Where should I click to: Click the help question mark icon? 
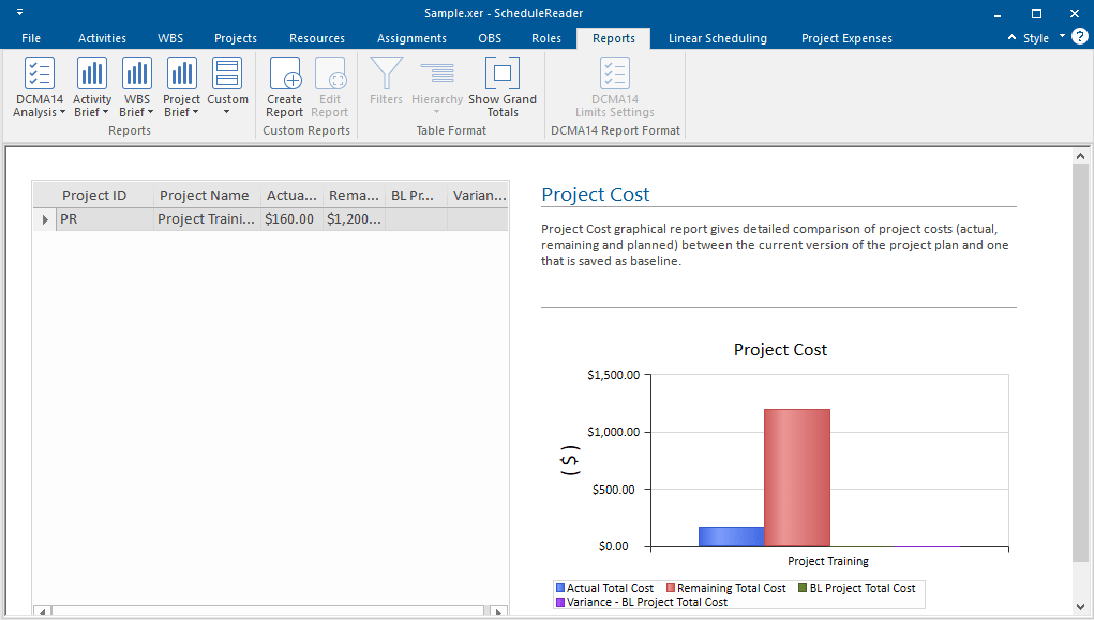(x=1080, y=37)
